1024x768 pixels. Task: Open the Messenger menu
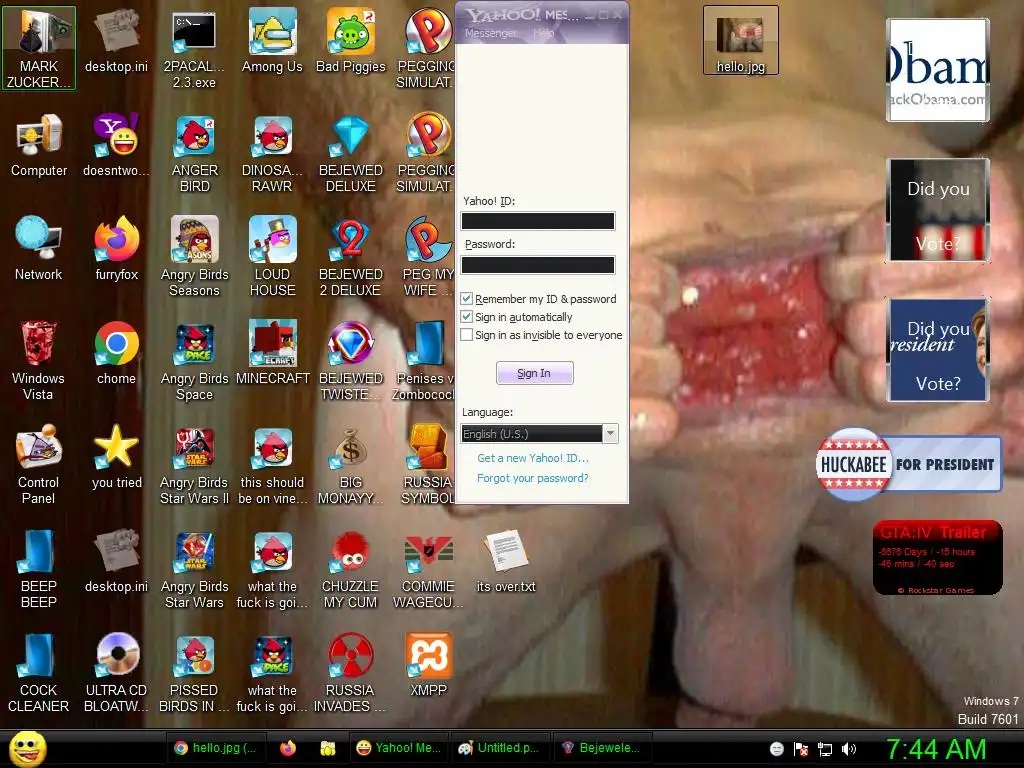point(490,33)
